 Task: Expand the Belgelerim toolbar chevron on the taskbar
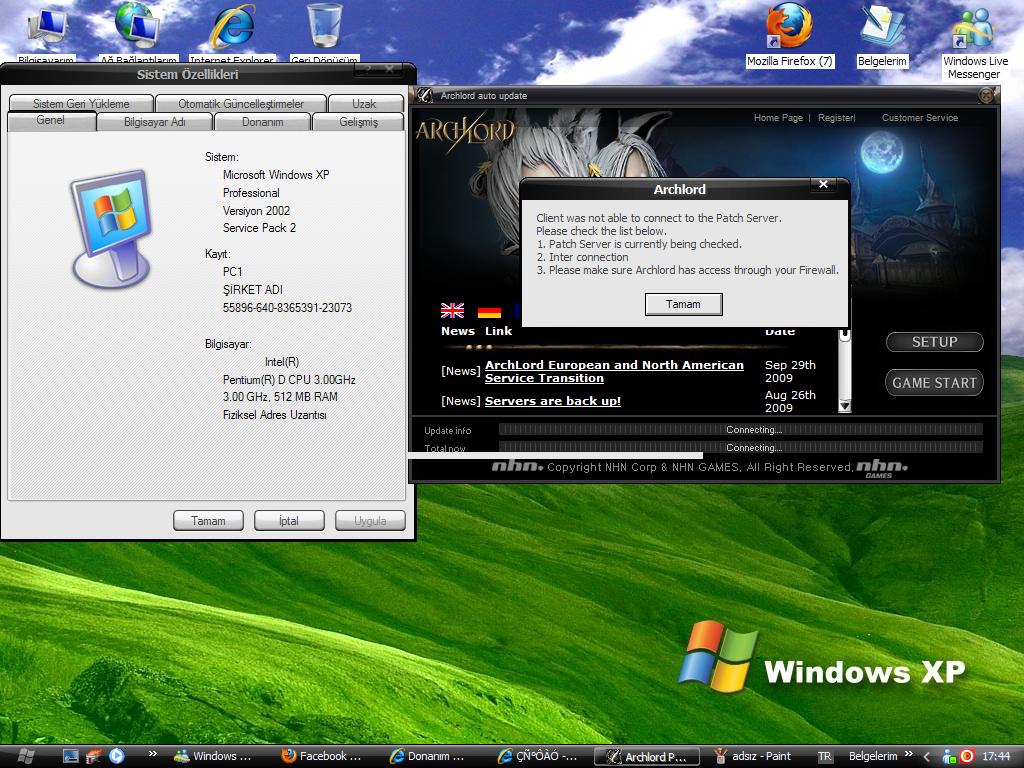pos(908,754)
